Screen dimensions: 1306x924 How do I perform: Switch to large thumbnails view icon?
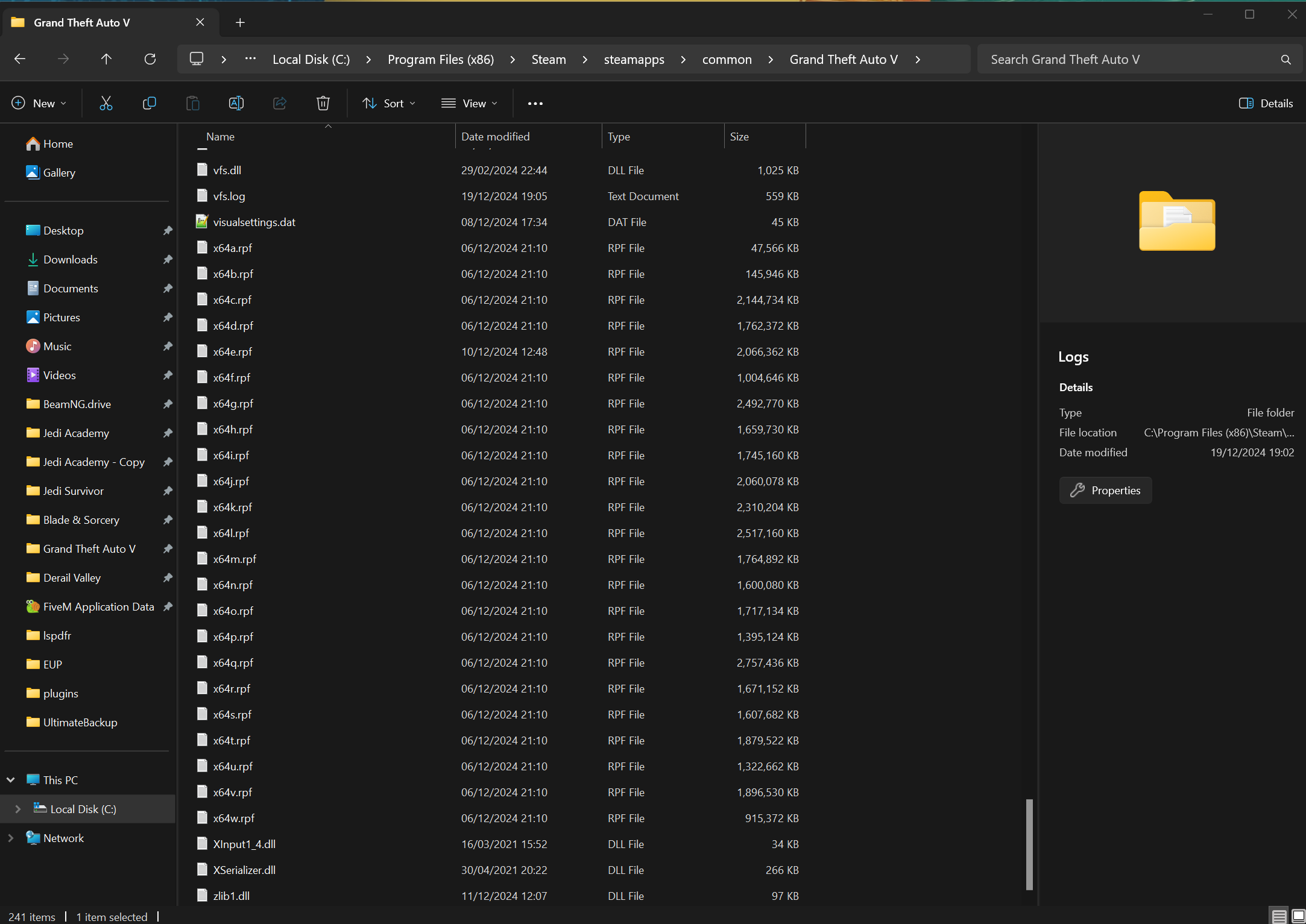(1298, 916)
